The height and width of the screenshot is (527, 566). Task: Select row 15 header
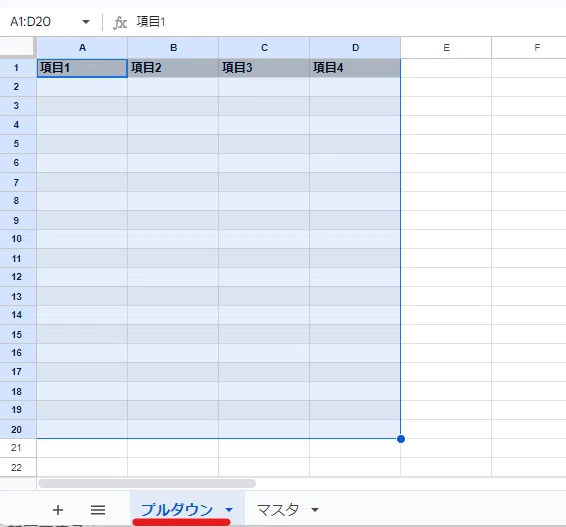pos(18,334)
